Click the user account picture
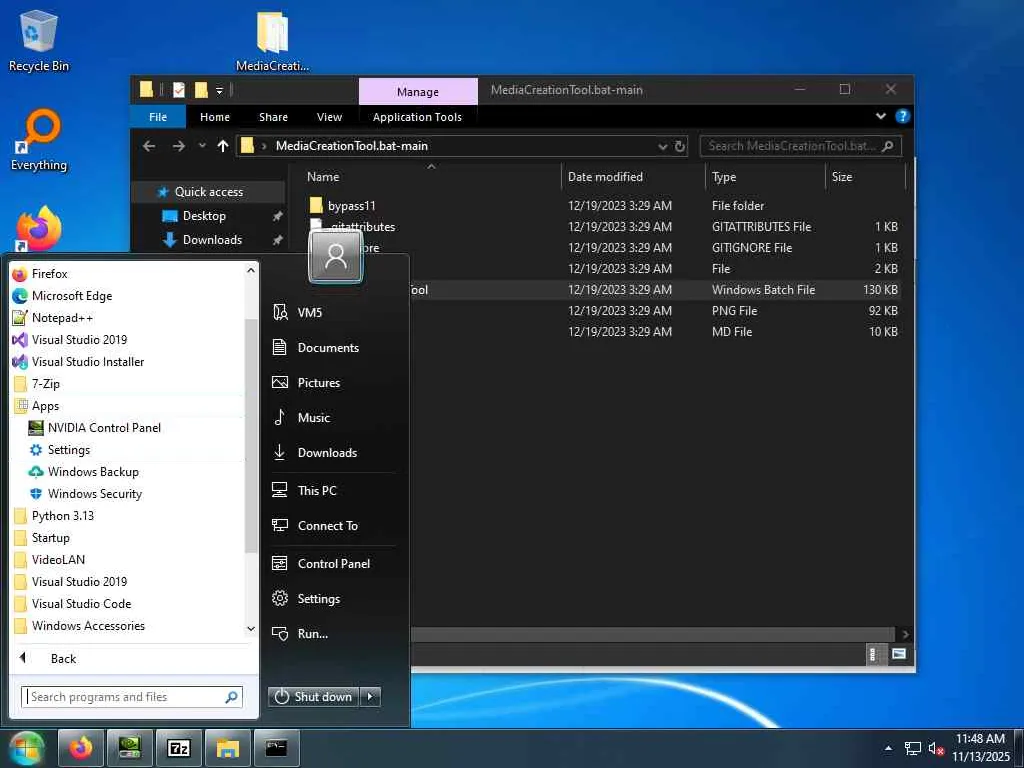 click(x=336, y=255)
